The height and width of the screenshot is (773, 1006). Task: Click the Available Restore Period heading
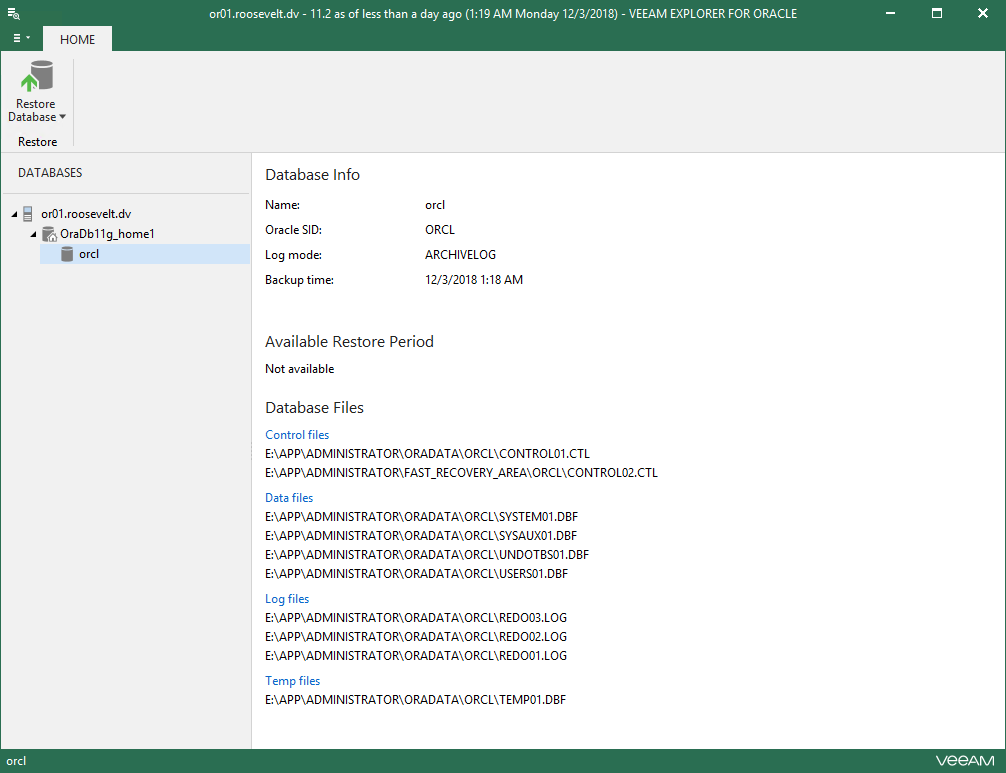pyautogui.click(x=349, y=341)
